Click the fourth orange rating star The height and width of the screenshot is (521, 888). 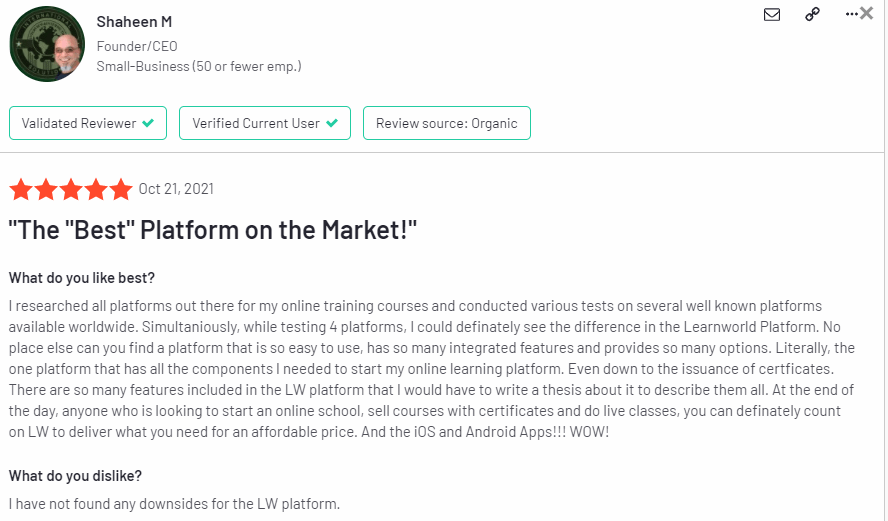(96, 189)
